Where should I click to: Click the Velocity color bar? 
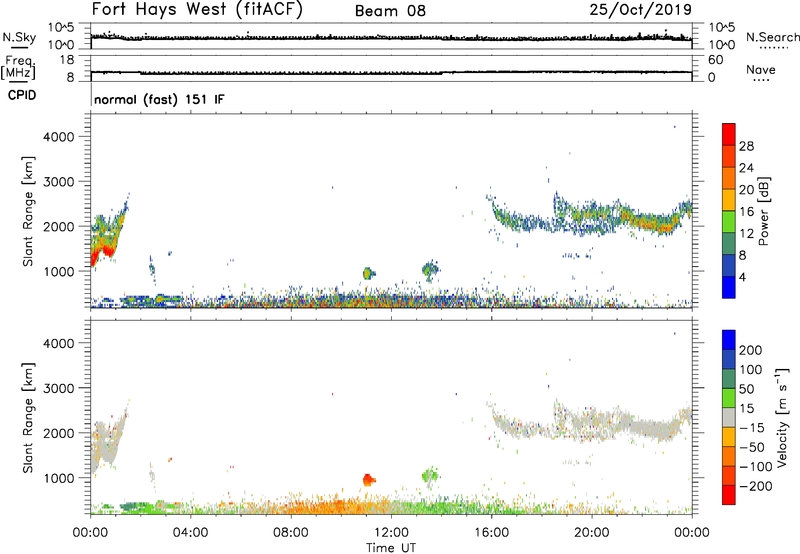pos(729,417)
